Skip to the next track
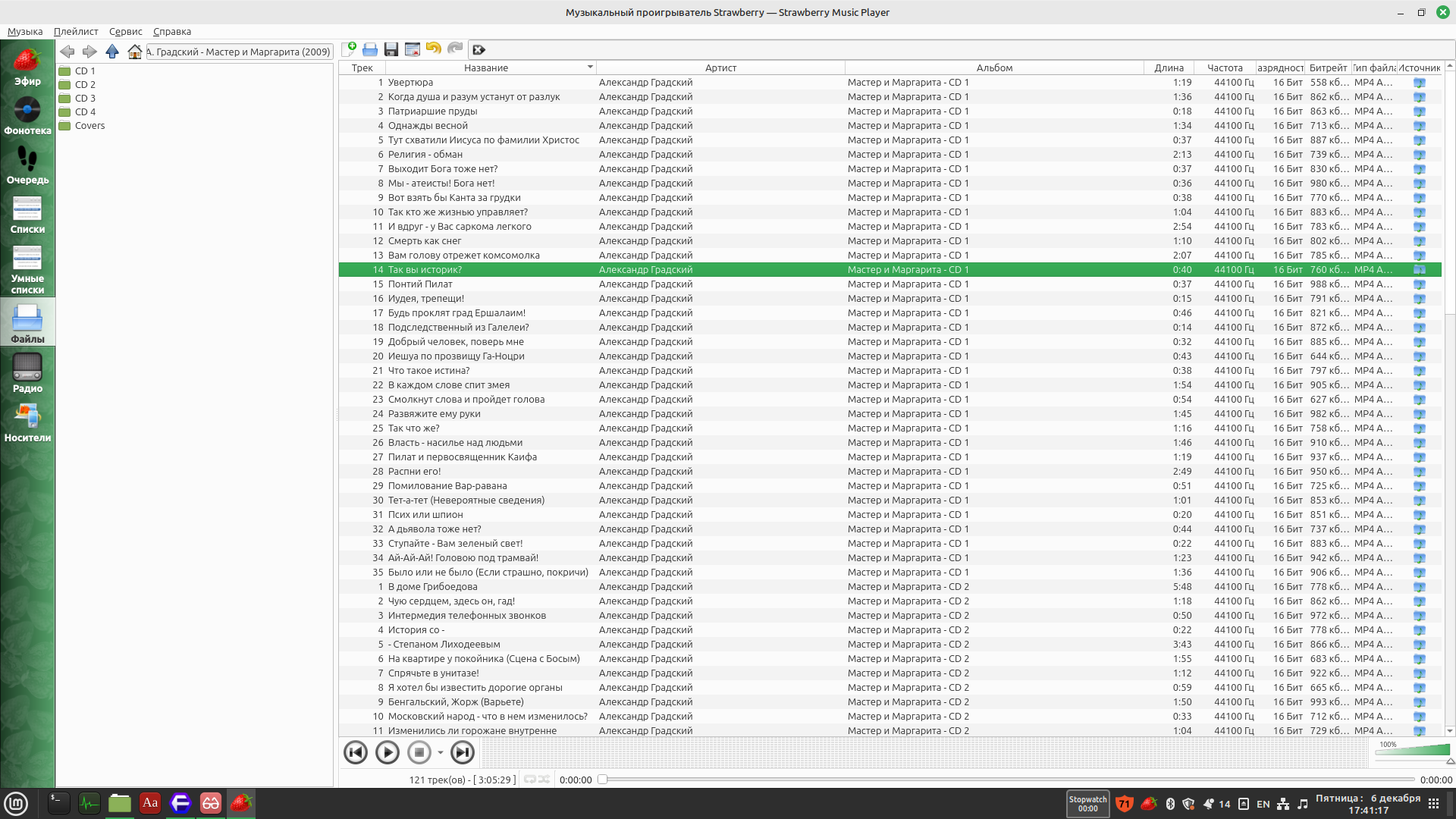1456x819 pixels. click(462, 752)
